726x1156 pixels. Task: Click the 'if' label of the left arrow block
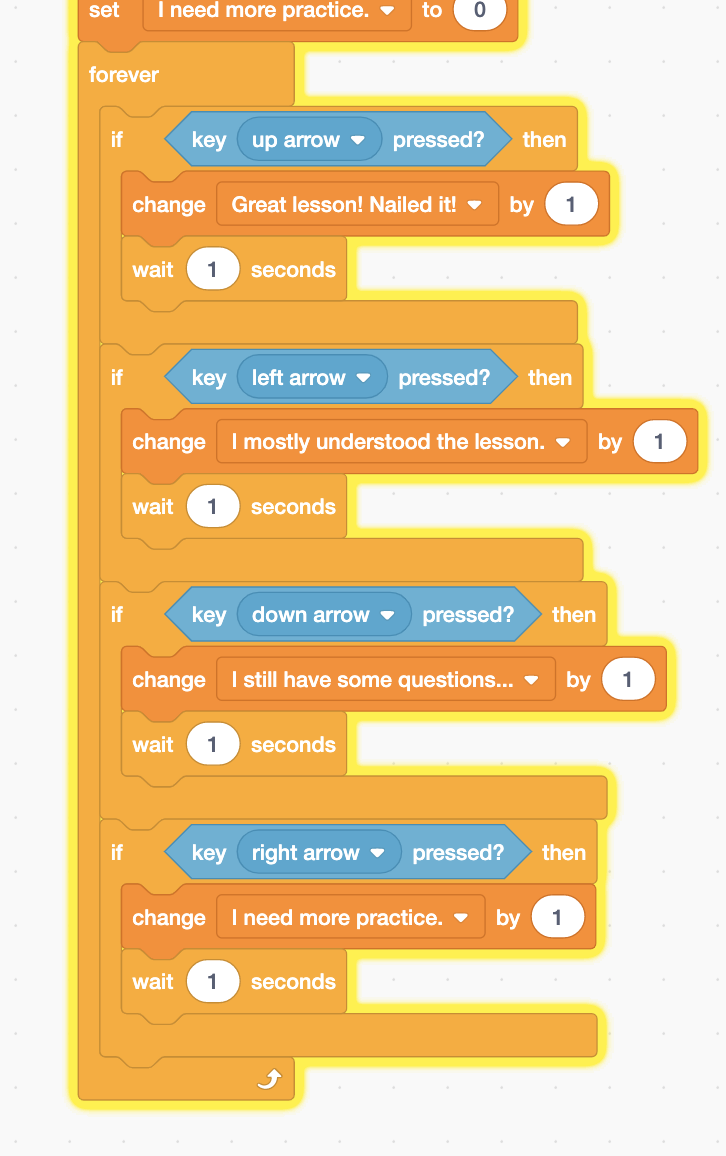[117, 378]
